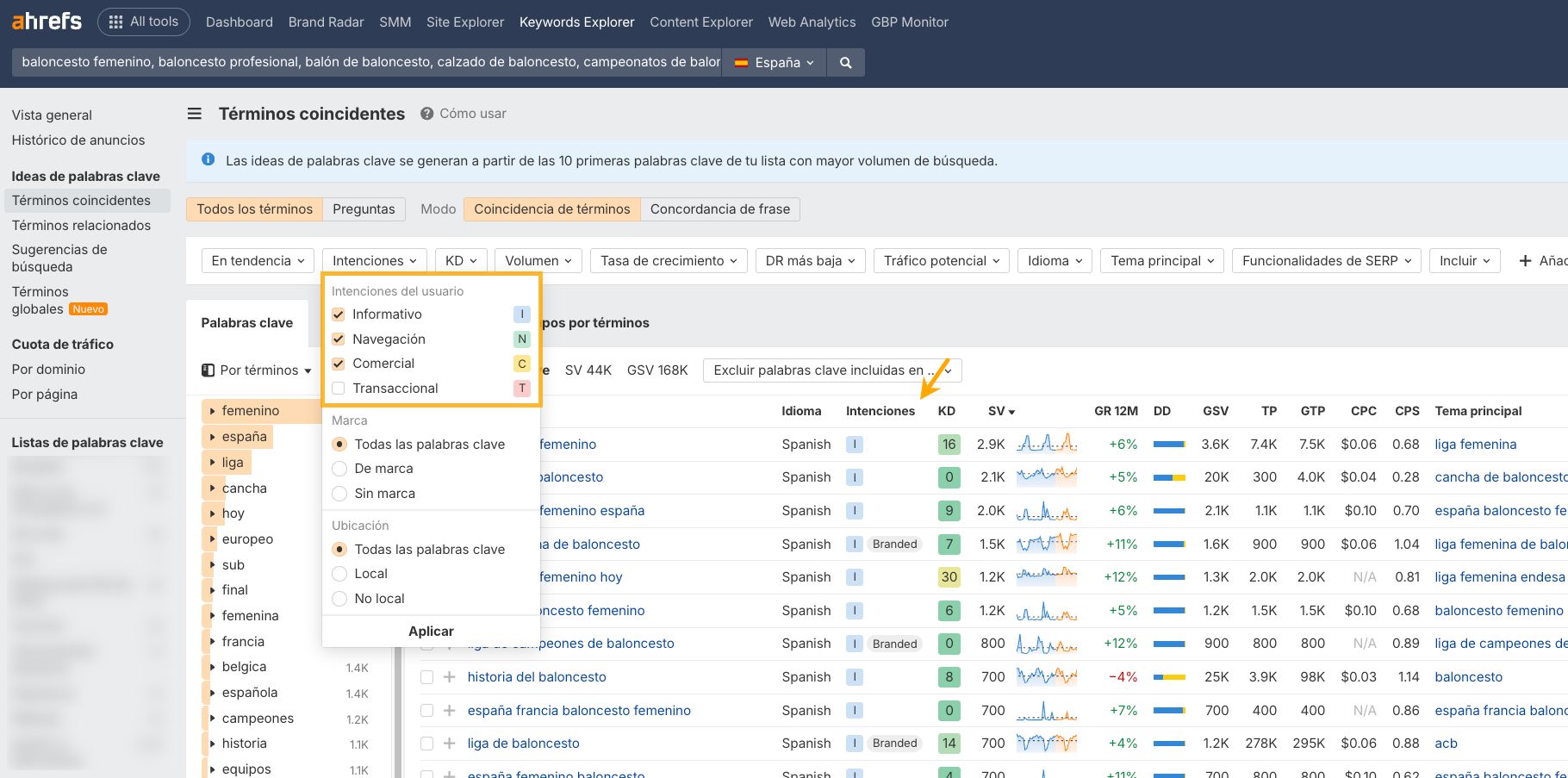Screen dimensions: 1568x778
Task: Toggle the sidebar hamburger menu
Action: pos(195,114)
